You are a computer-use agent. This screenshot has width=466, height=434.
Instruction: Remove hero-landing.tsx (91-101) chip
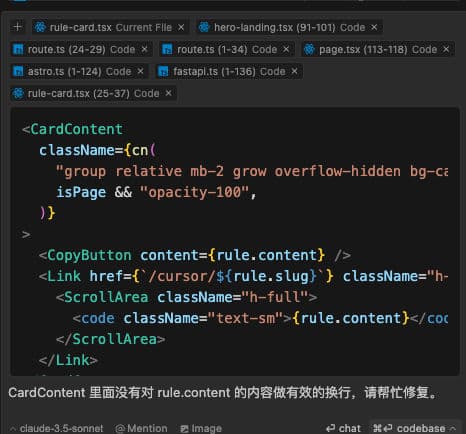[374, 27]
